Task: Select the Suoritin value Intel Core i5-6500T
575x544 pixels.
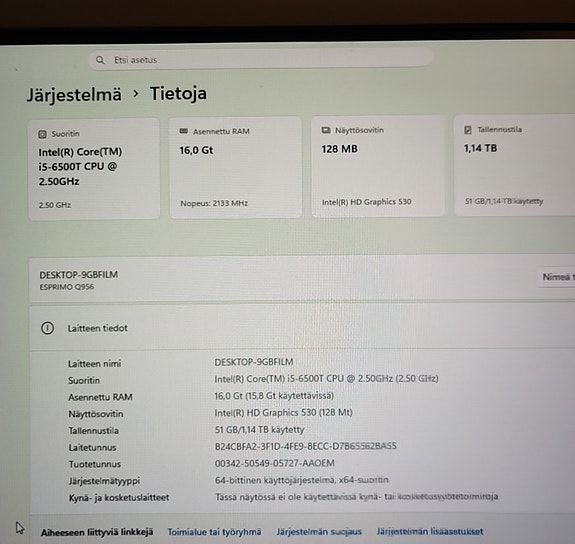Action: click(326, 379)
